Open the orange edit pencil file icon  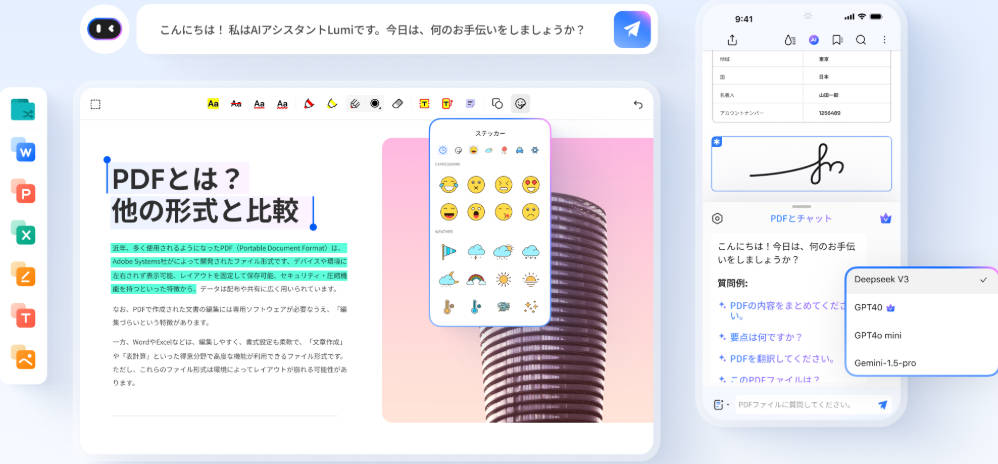pos(23,274)
